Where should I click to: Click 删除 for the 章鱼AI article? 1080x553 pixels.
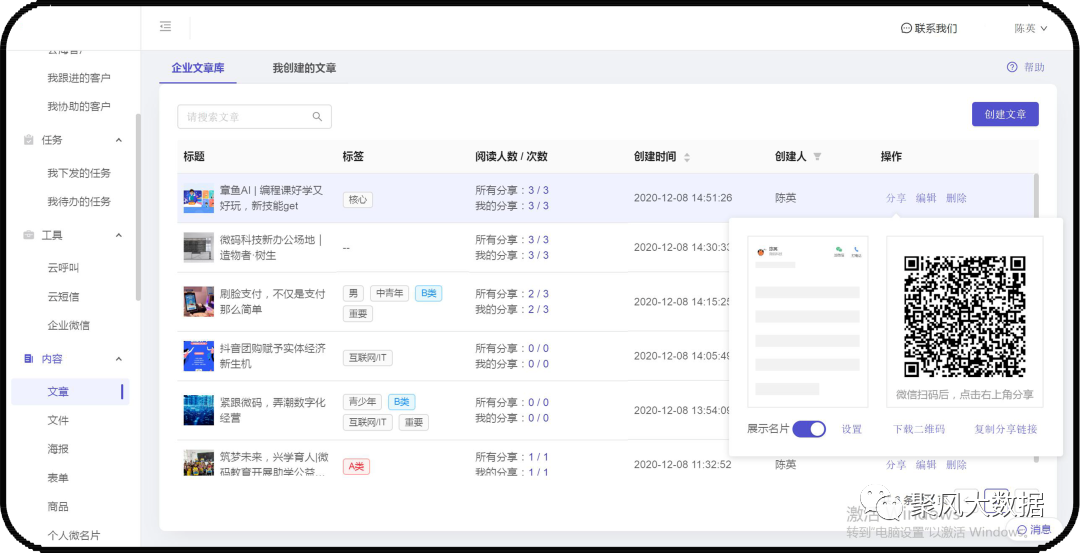point(956,198)
